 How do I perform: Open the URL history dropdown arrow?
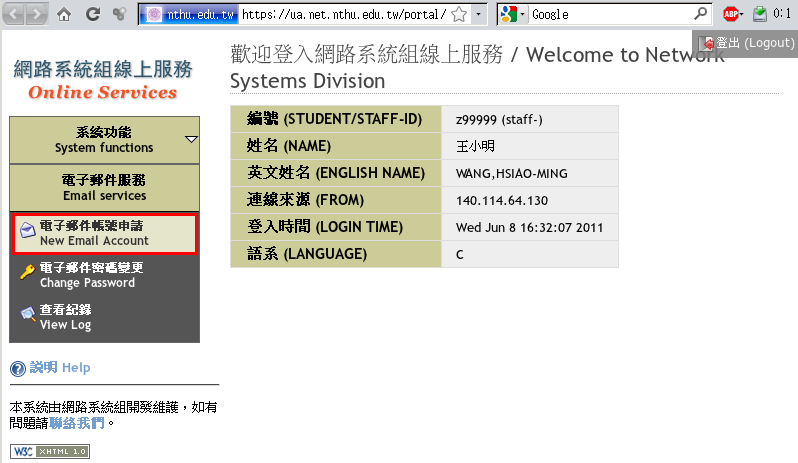coord(477,14)
